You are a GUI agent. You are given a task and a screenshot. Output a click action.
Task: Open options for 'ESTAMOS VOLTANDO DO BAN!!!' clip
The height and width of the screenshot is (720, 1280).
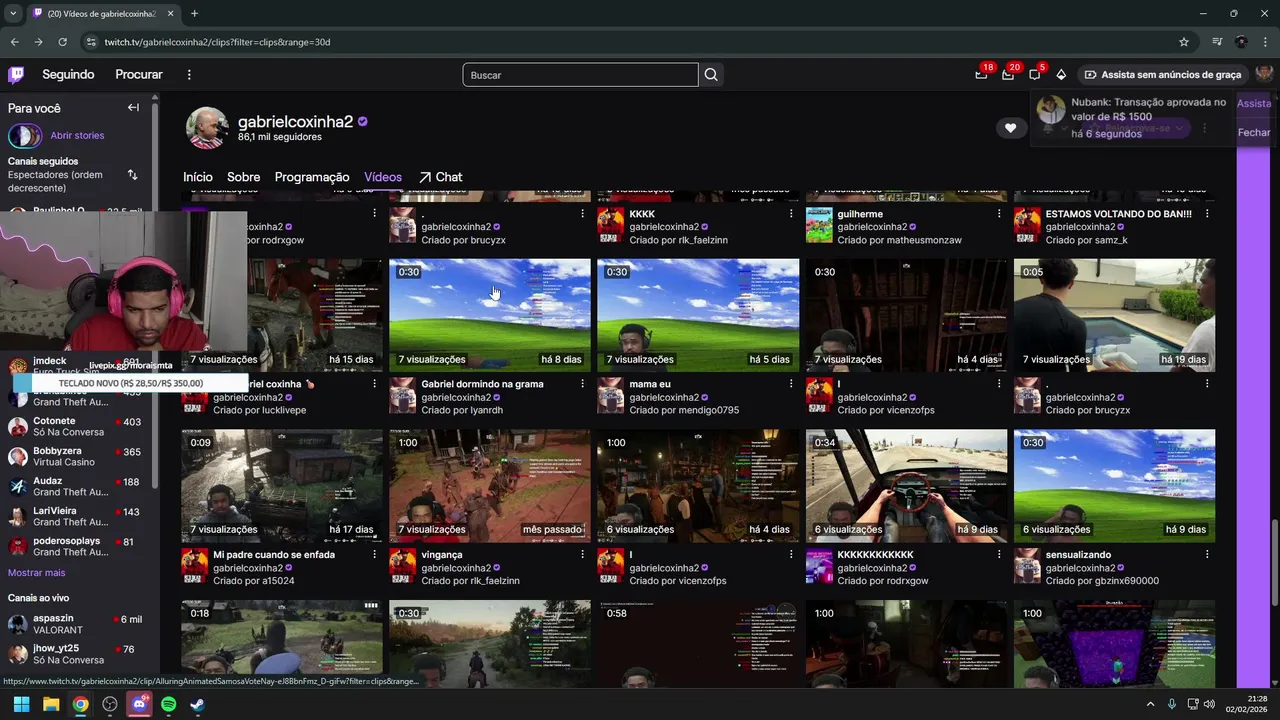1207,214
